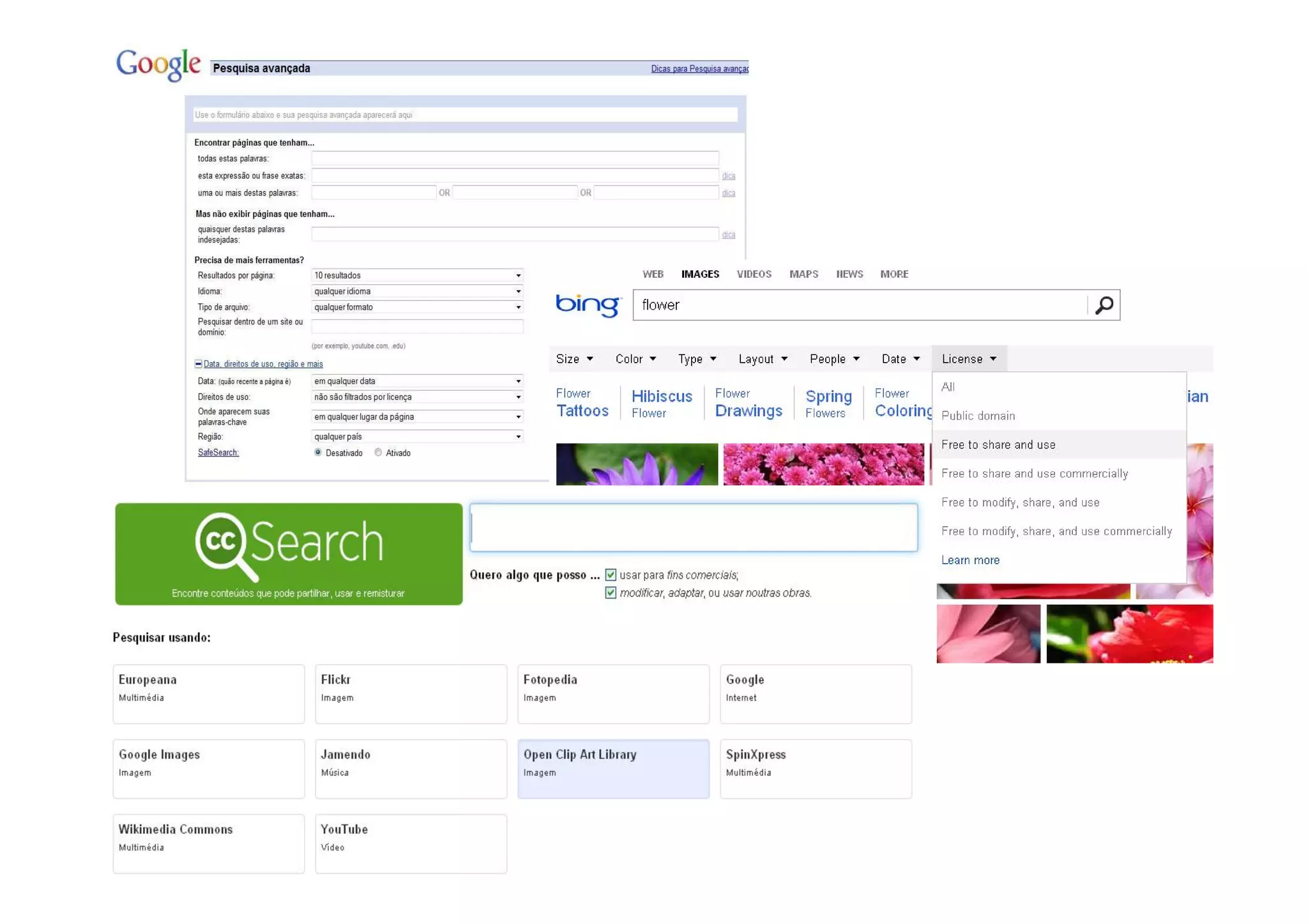Open the pink chrysanthemums image thumbnail

pos(823,464)
